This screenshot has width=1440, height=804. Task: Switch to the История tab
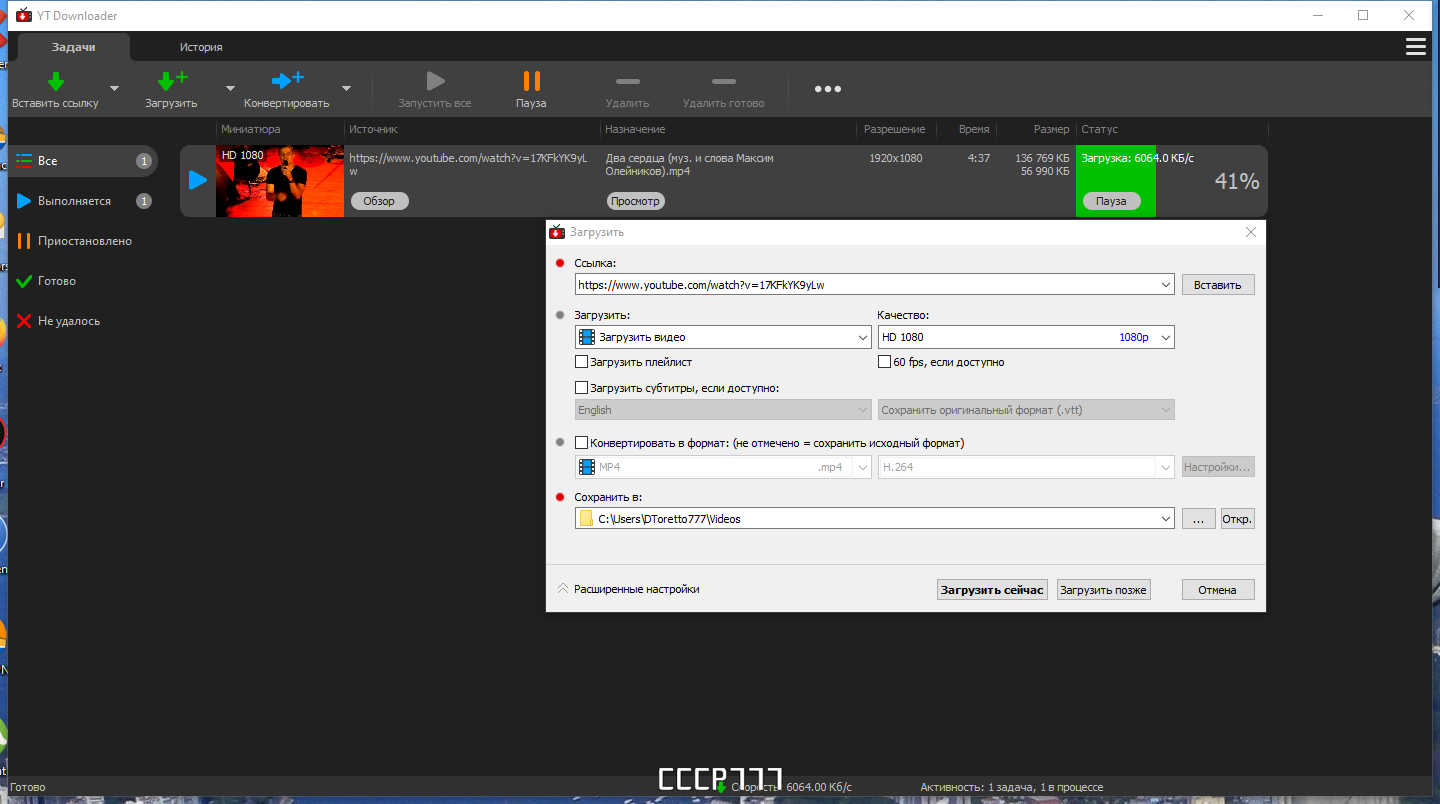(201, 47)
